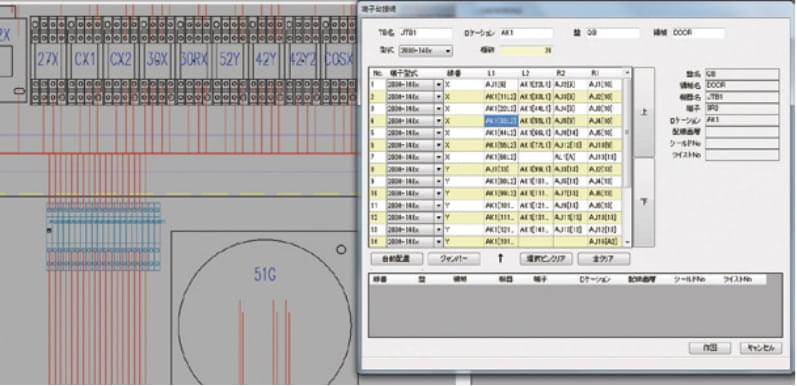Click the terminal table scrollbar's down arrow
Image resolution: width=797 pixels, height=386 pixels.
pos(627,243)
